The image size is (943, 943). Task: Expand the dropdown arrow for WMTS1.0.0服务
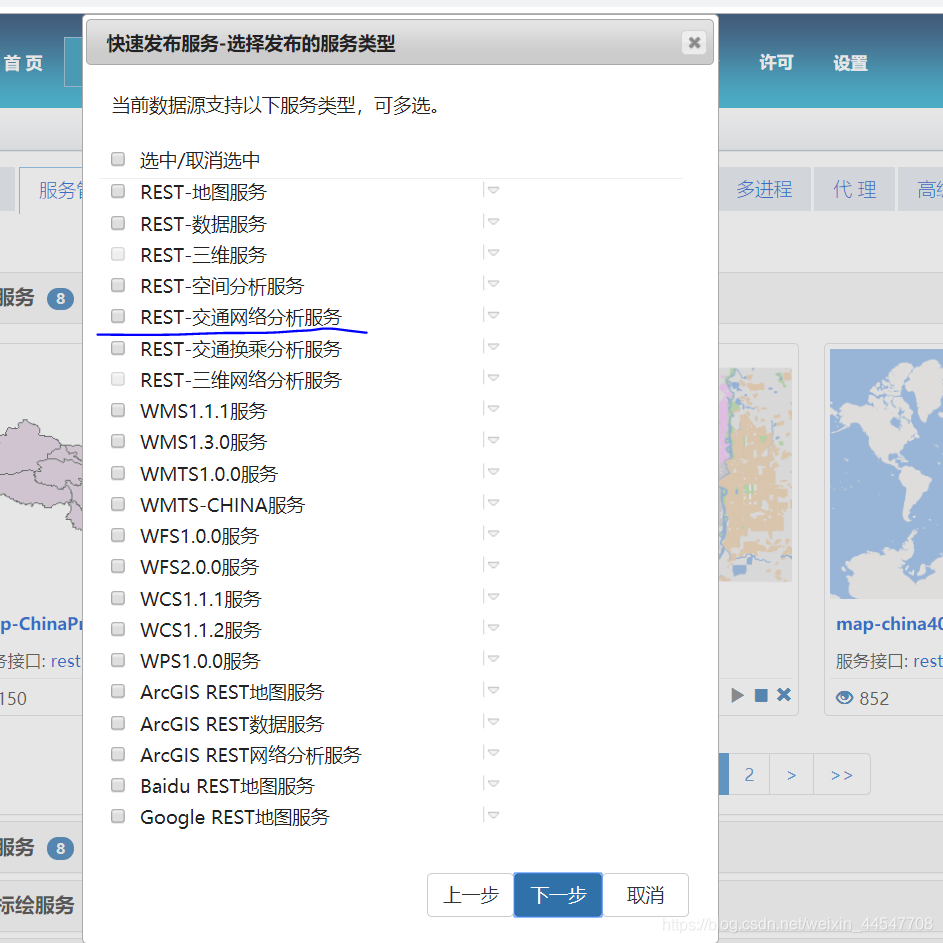(493, 471)
